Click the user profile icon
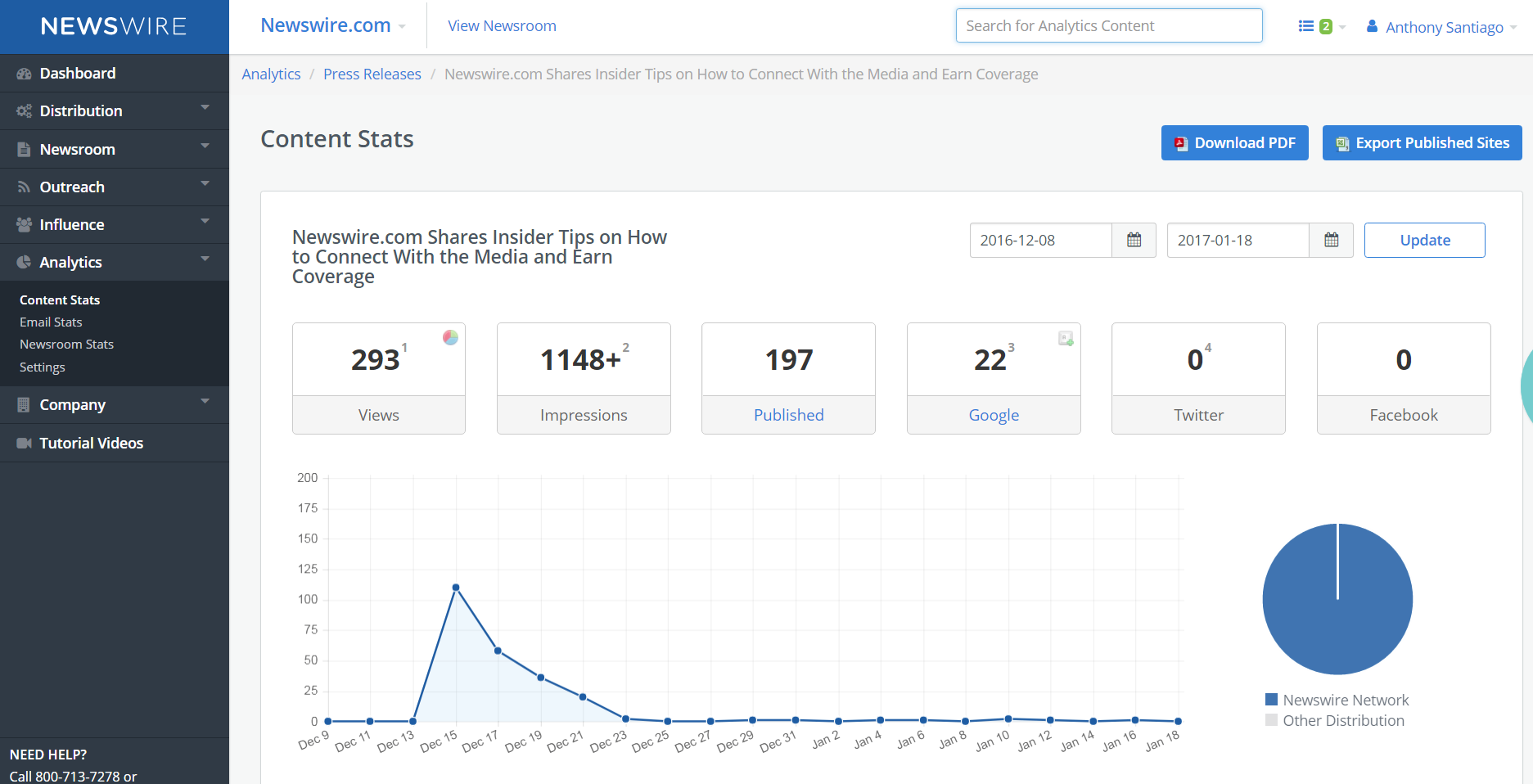 (1372, 27)
